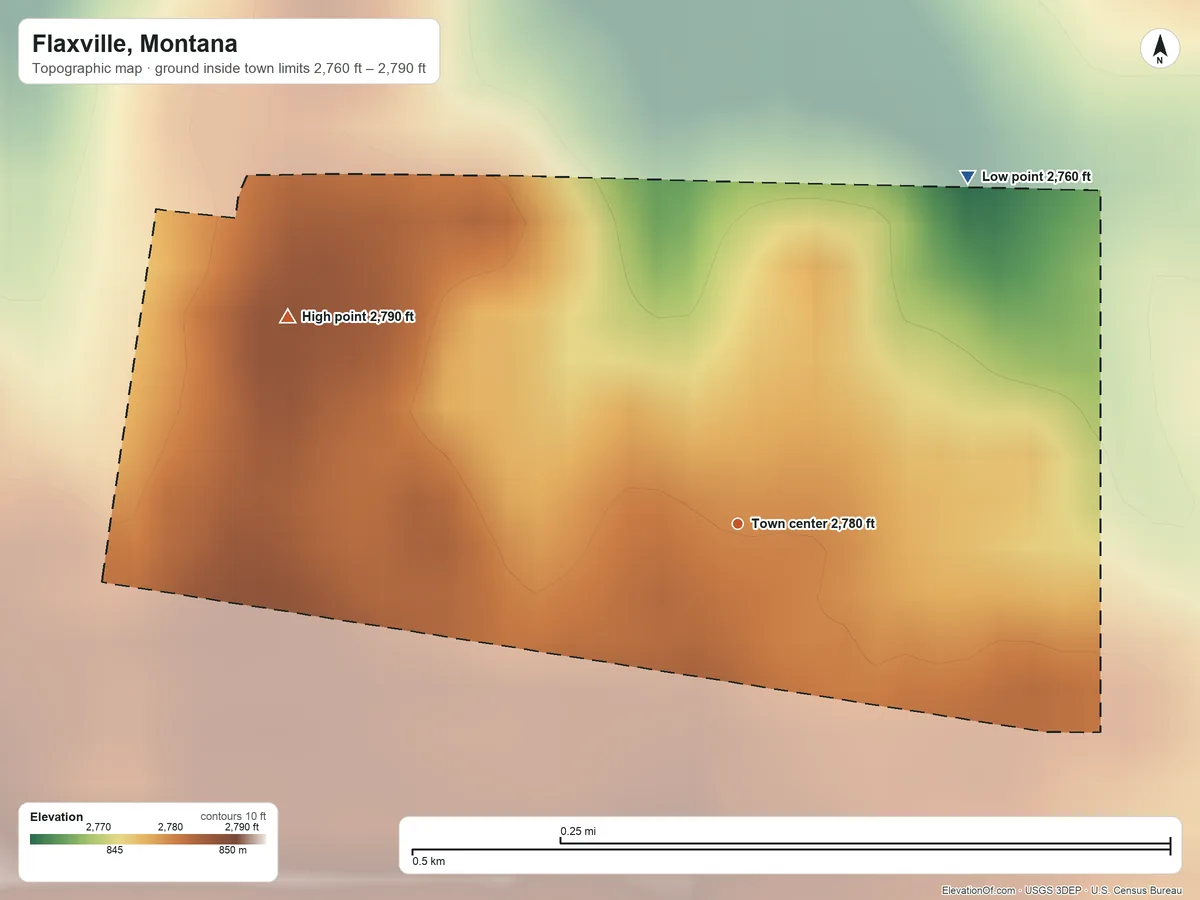
Task: Click the scale bar line
Action: [x=791, y=848]
